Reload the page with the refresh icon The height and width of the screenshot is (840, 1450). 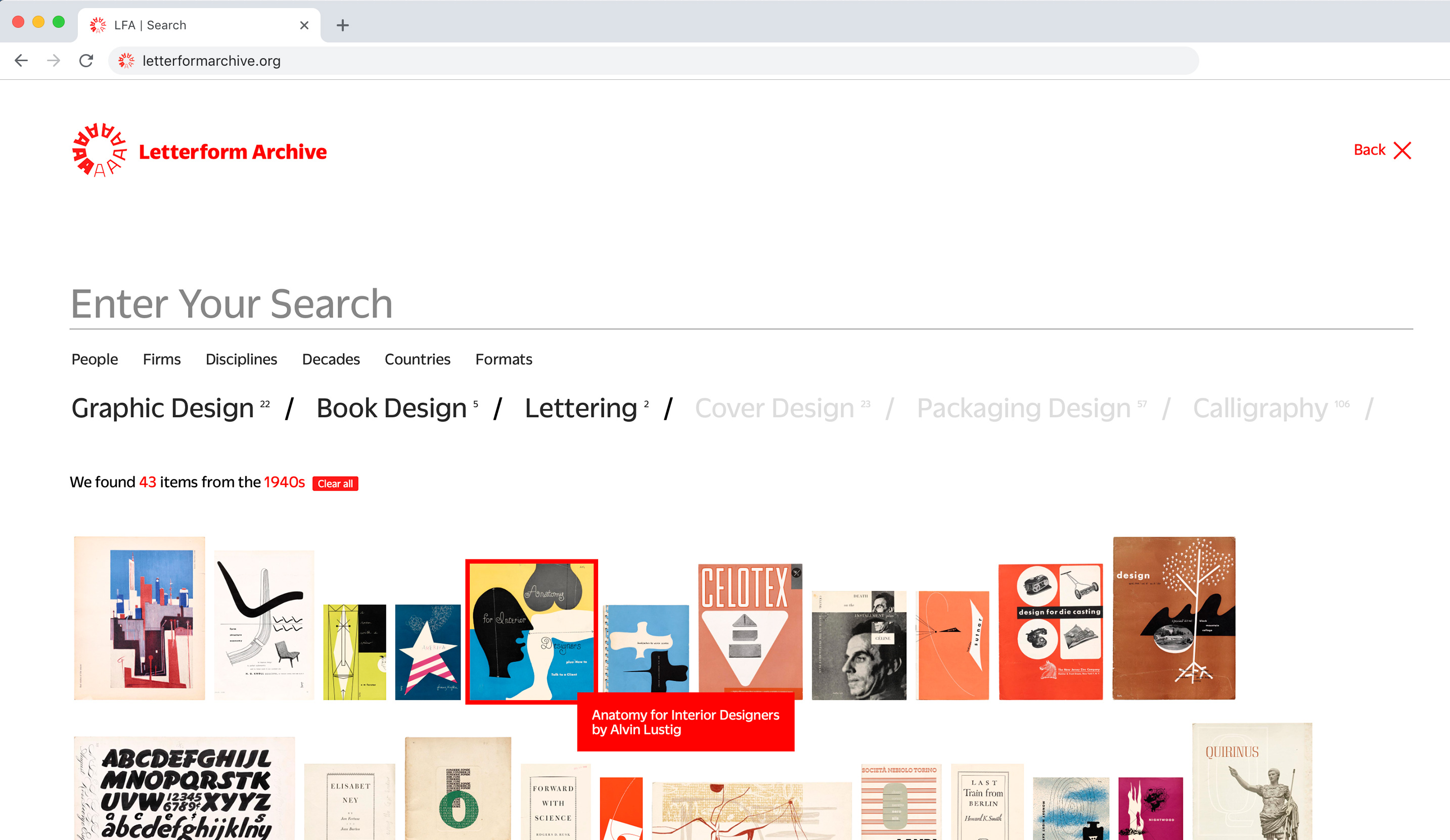pos(86,61)
